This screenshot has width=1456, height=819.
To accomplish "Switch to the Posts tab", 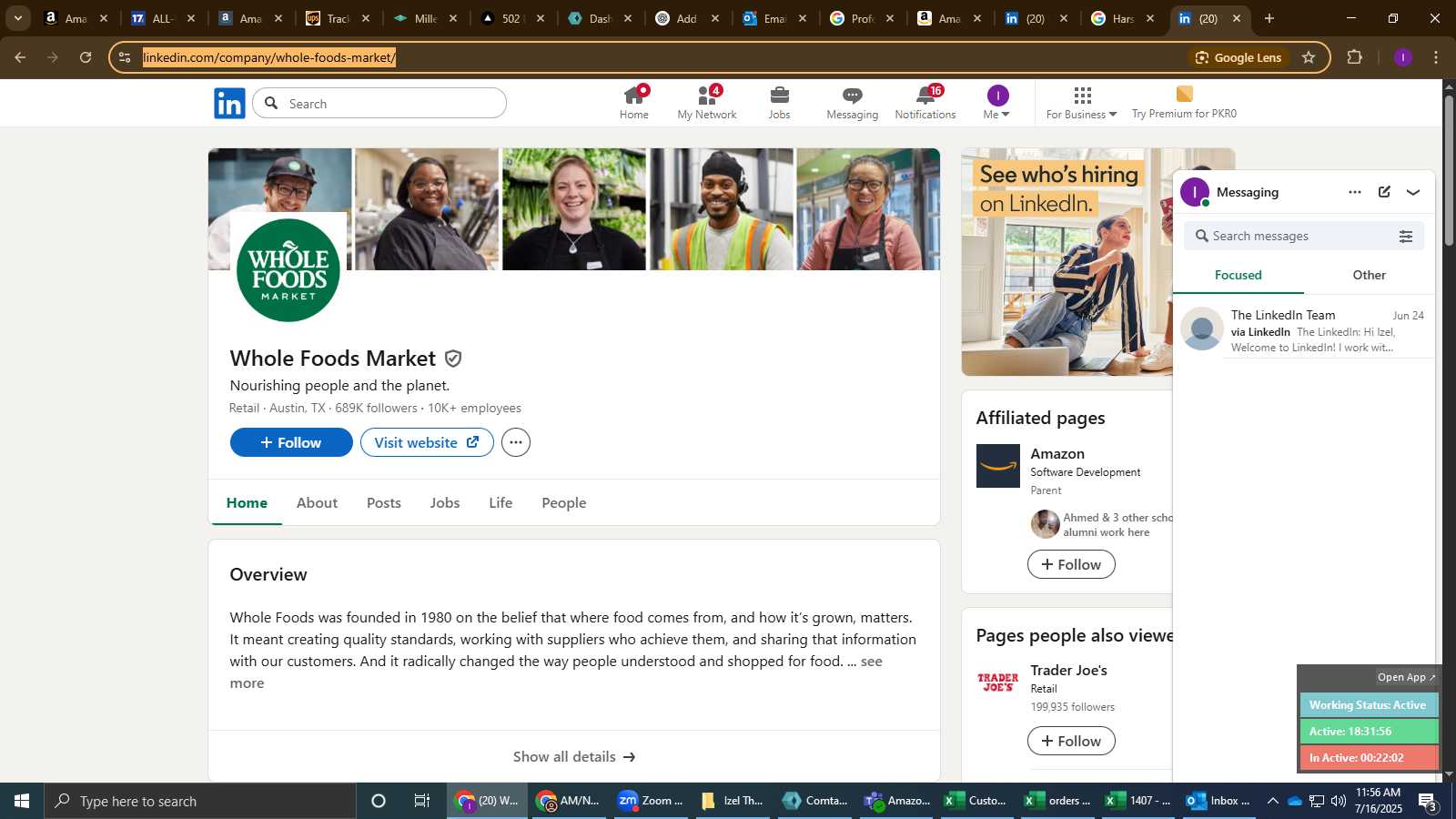I will (x=384, y=502).
